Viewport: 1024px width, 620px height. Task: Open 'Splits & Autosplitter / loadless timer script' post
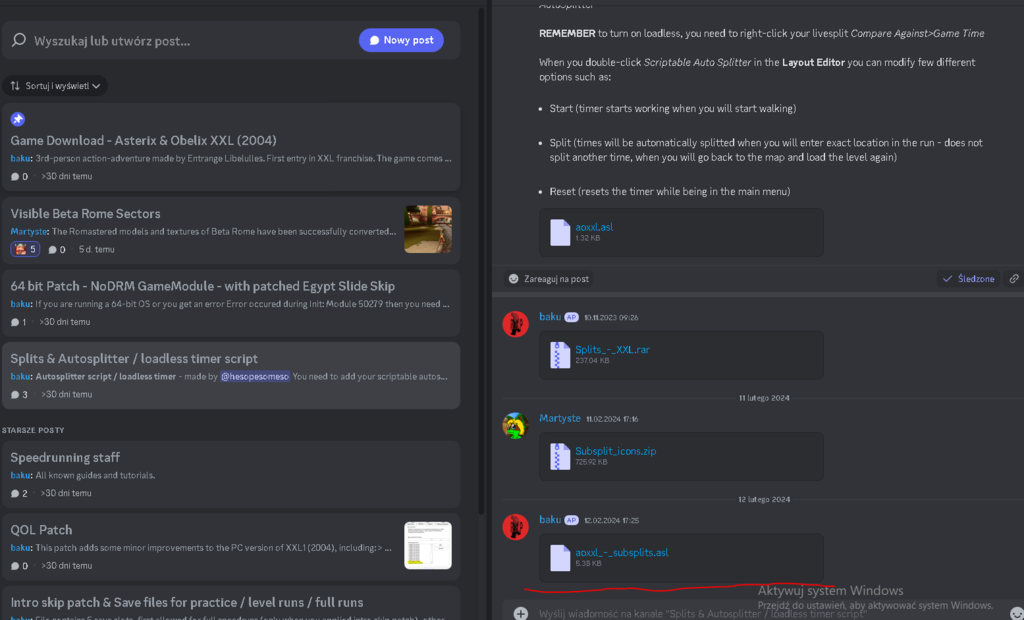pos(231,376)
